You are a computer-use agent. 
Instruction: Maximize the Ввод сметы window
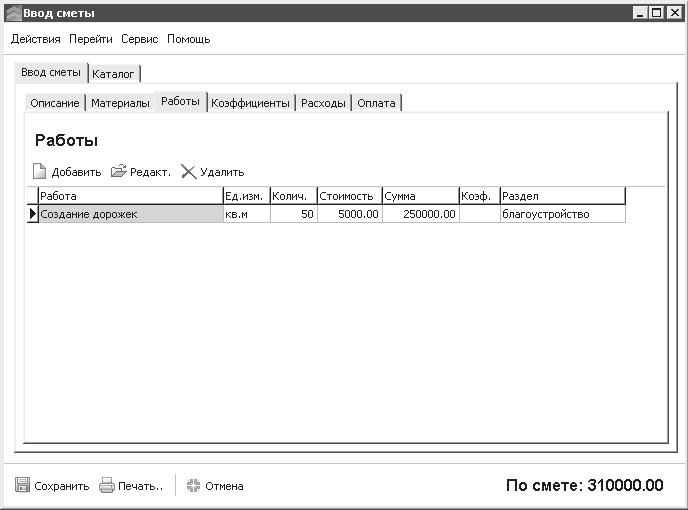[x=657, y=13]
